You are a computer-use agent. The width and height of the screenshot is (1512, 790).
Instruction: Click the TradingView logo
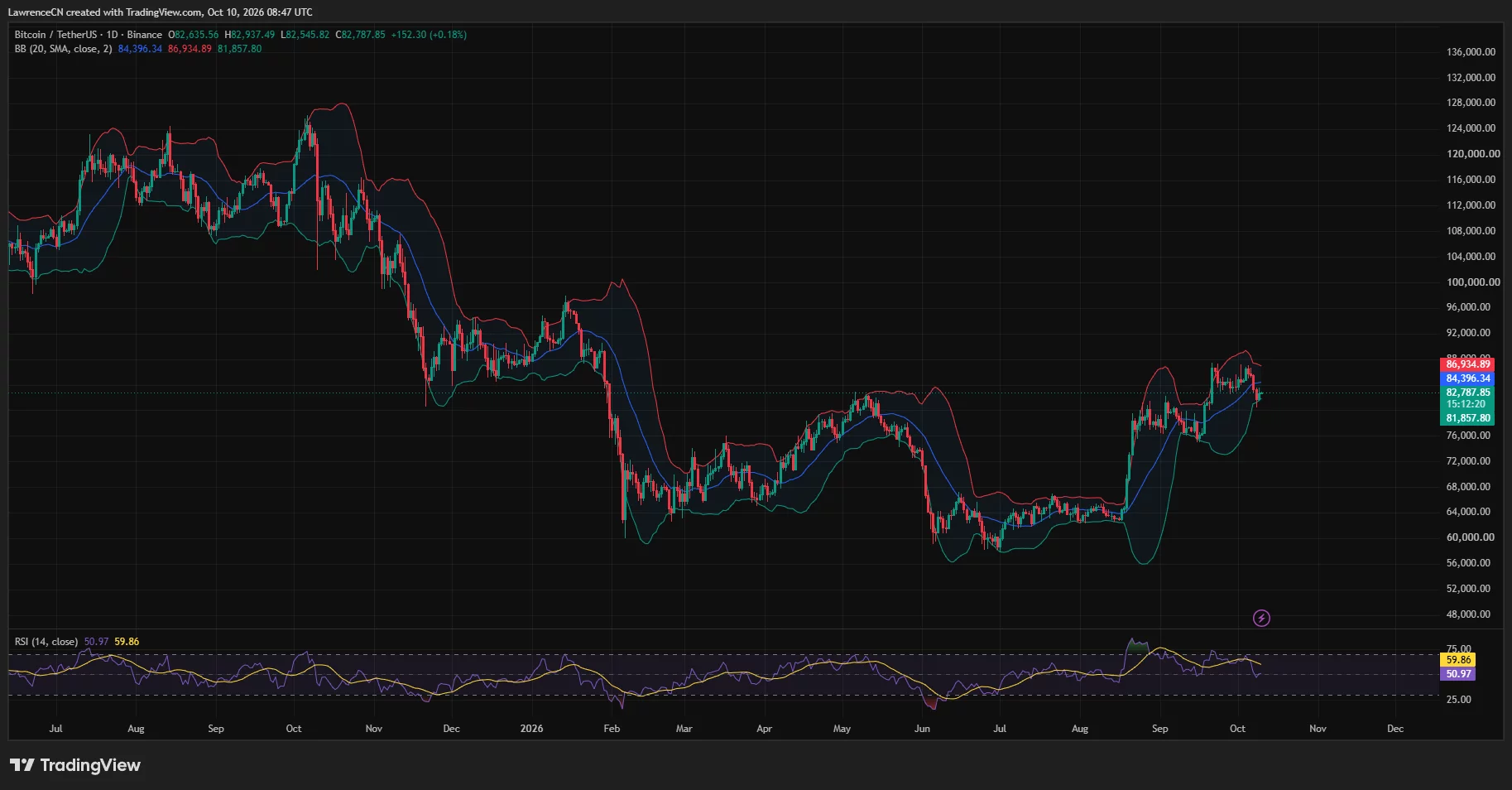[x=75, y=765]
